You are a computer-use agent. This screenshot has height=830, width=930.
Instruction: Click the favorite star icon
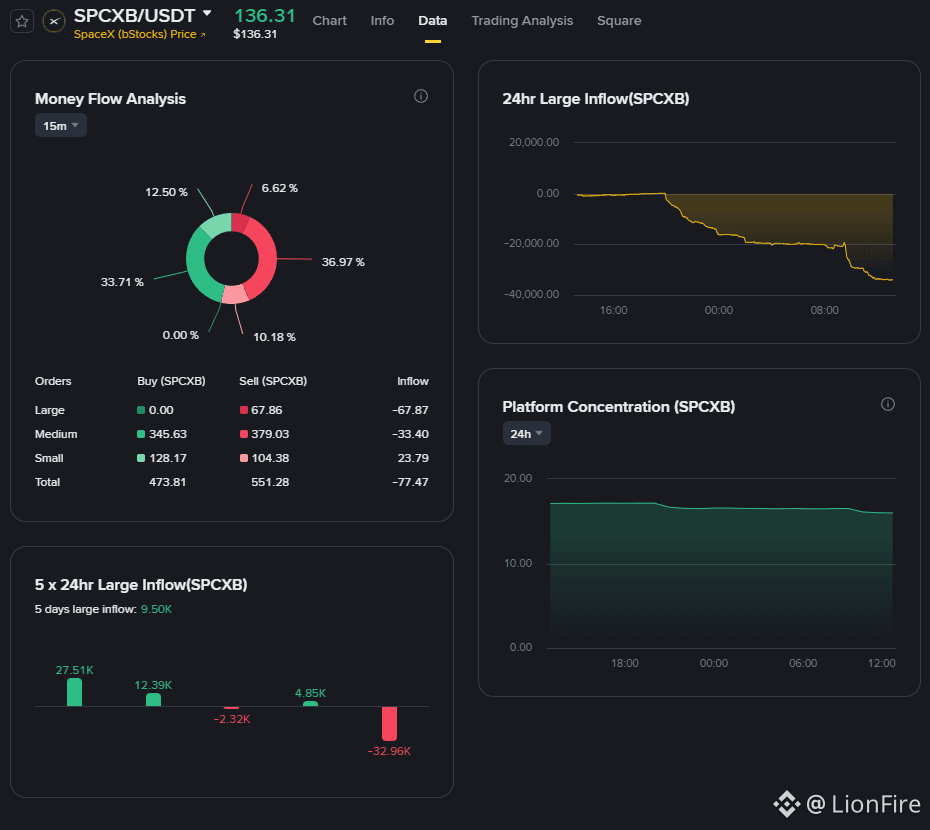point(22,22)
